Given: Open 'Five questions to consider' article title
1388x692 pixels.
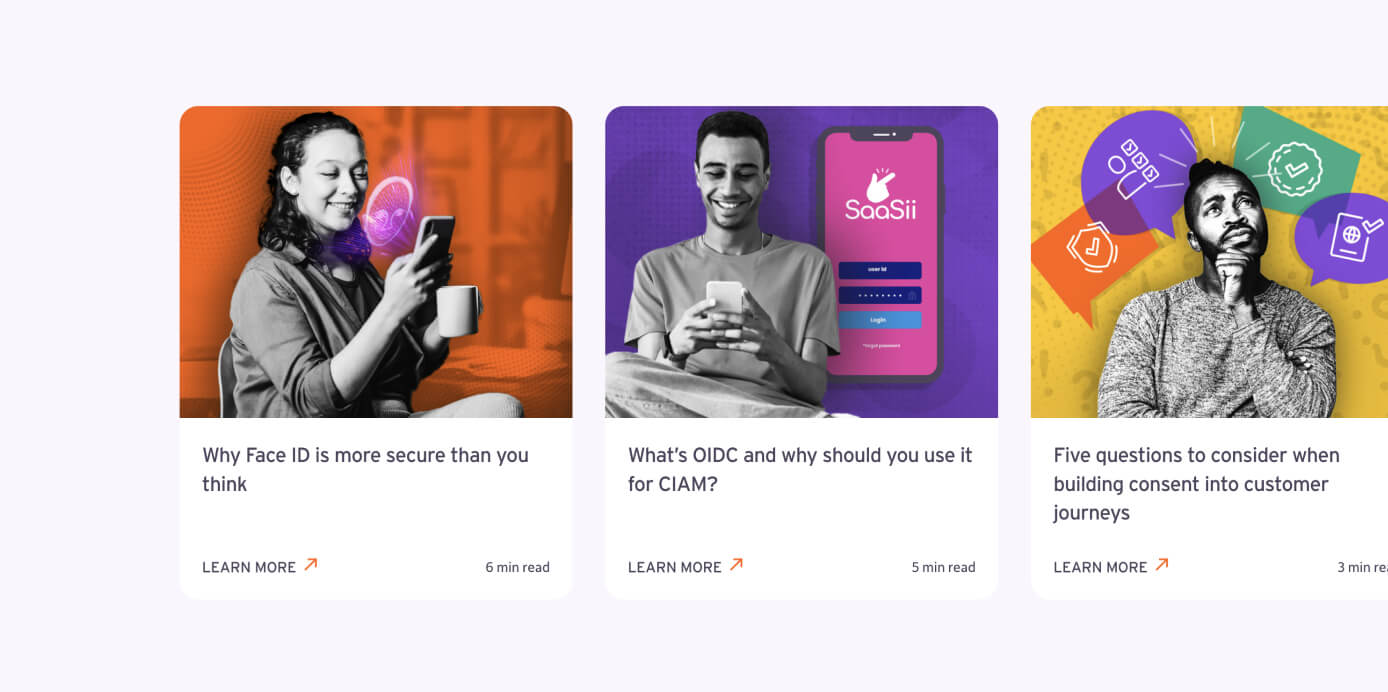Looking at the screenshot, I should pos(1196,484).
